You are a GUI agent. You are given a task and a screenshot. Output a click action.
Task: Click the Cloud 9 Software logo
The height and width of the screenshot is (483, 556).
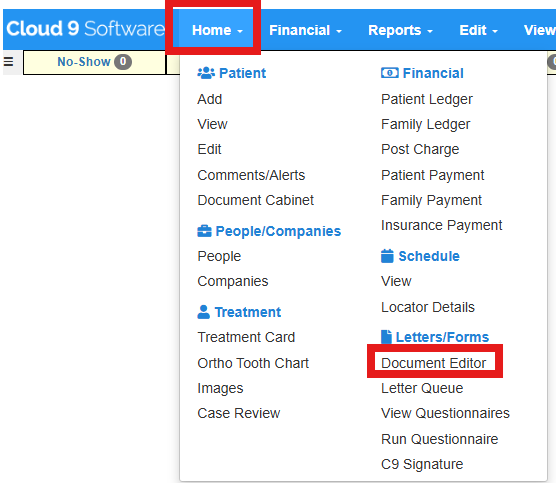[x=85, y=29]
